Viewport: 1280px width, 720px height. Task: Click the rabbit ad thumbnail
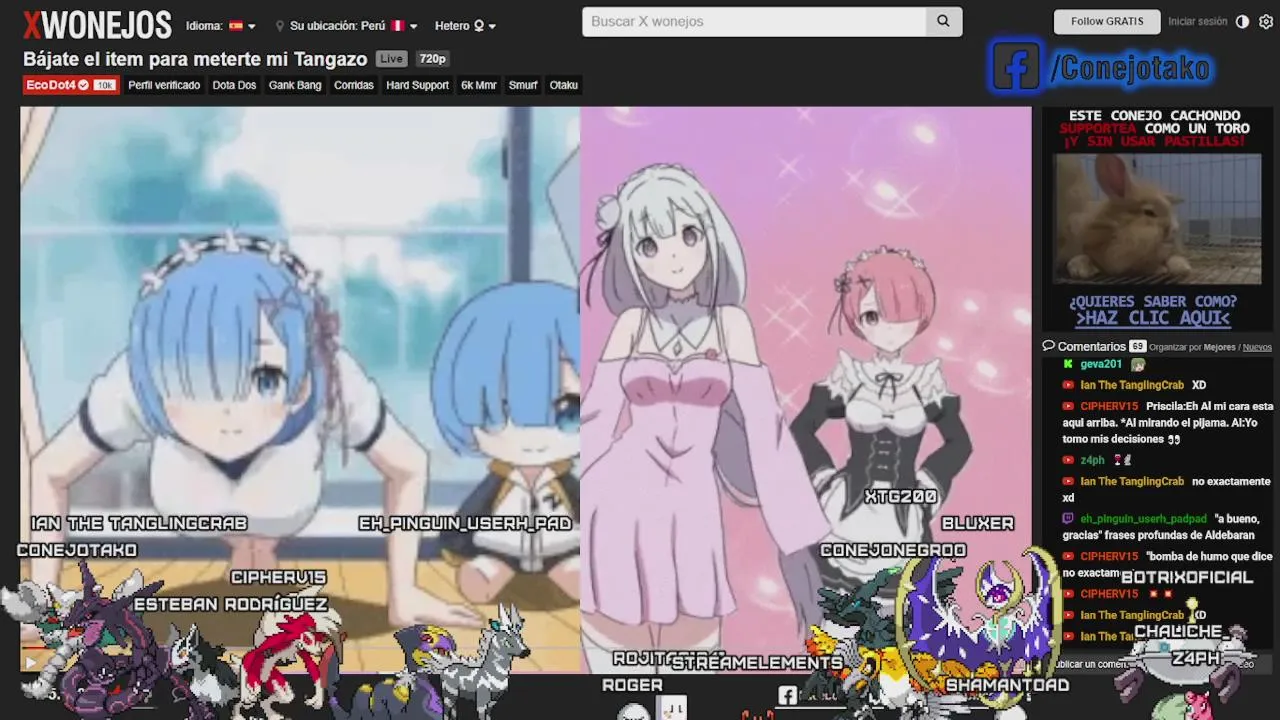click(1157, 218)
